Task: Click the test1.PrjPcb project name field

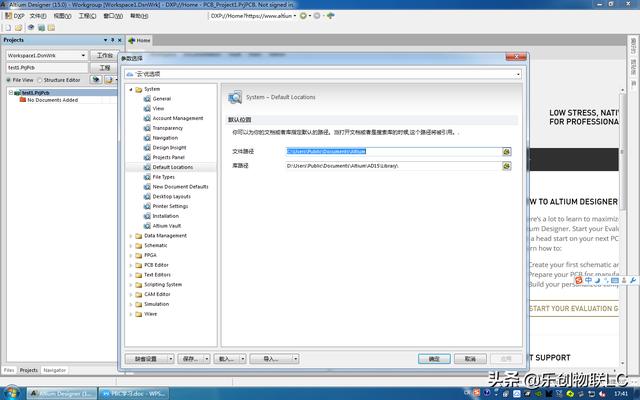Action: tap(47, 68)
